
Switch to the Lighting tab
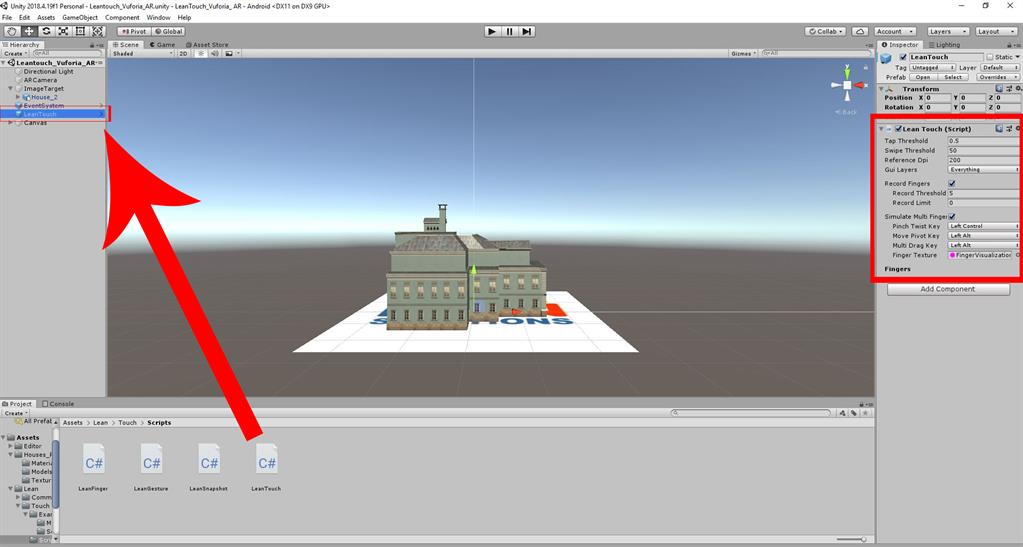tap(943, 45)
